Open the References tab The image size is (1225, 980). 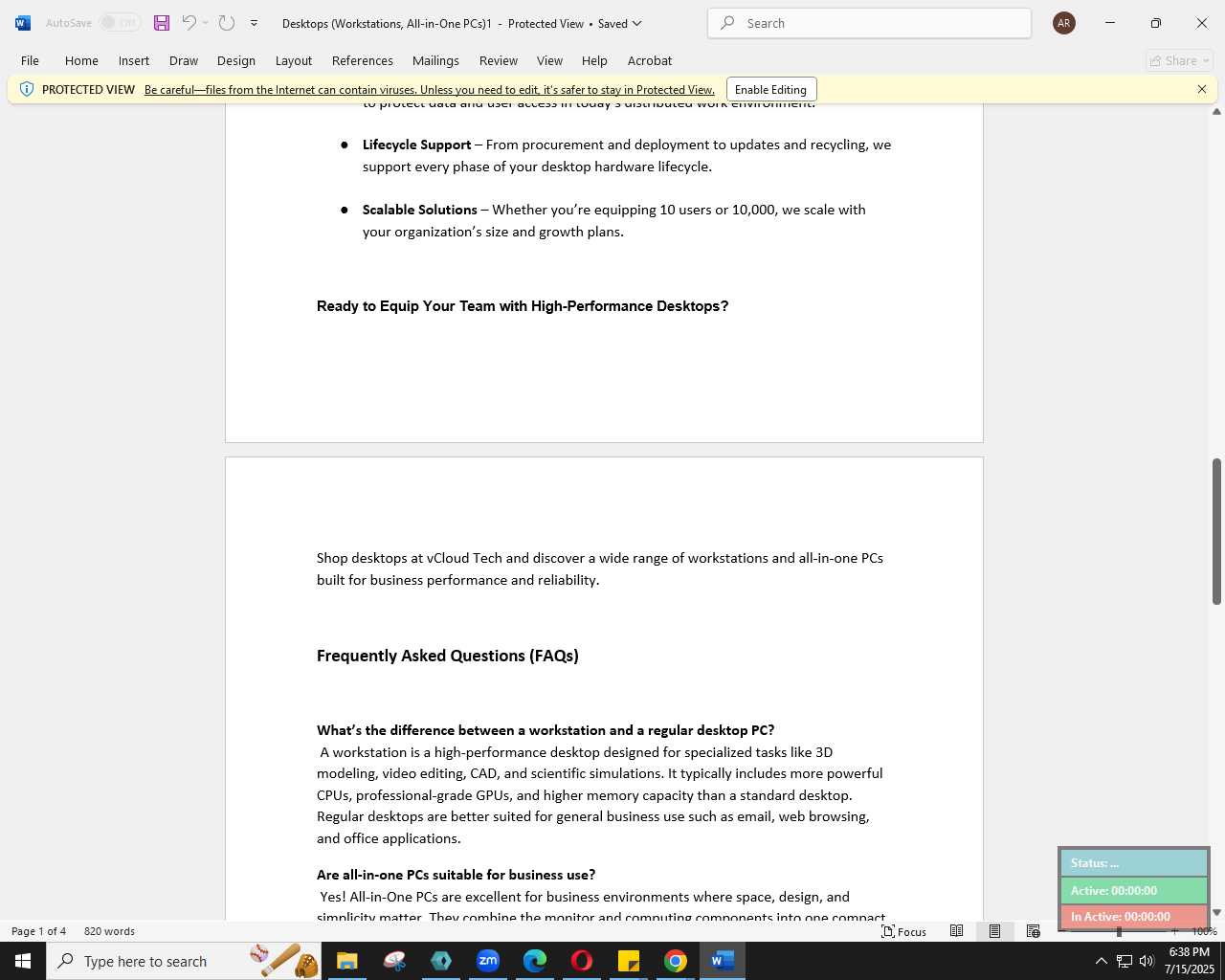pyautogui.click(x=363, y=60)
